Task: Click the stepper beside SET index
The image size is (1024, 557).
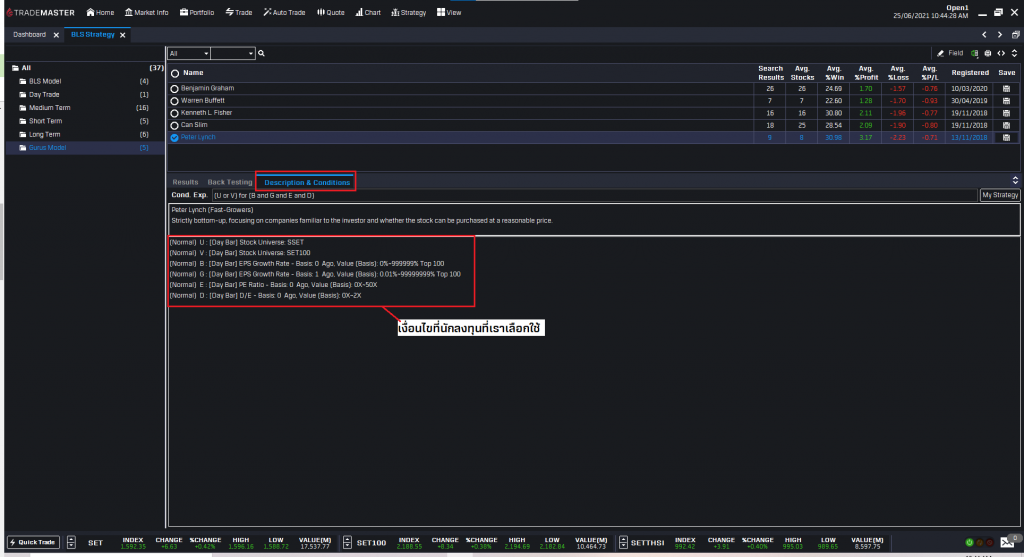Action: click(71, 542)
